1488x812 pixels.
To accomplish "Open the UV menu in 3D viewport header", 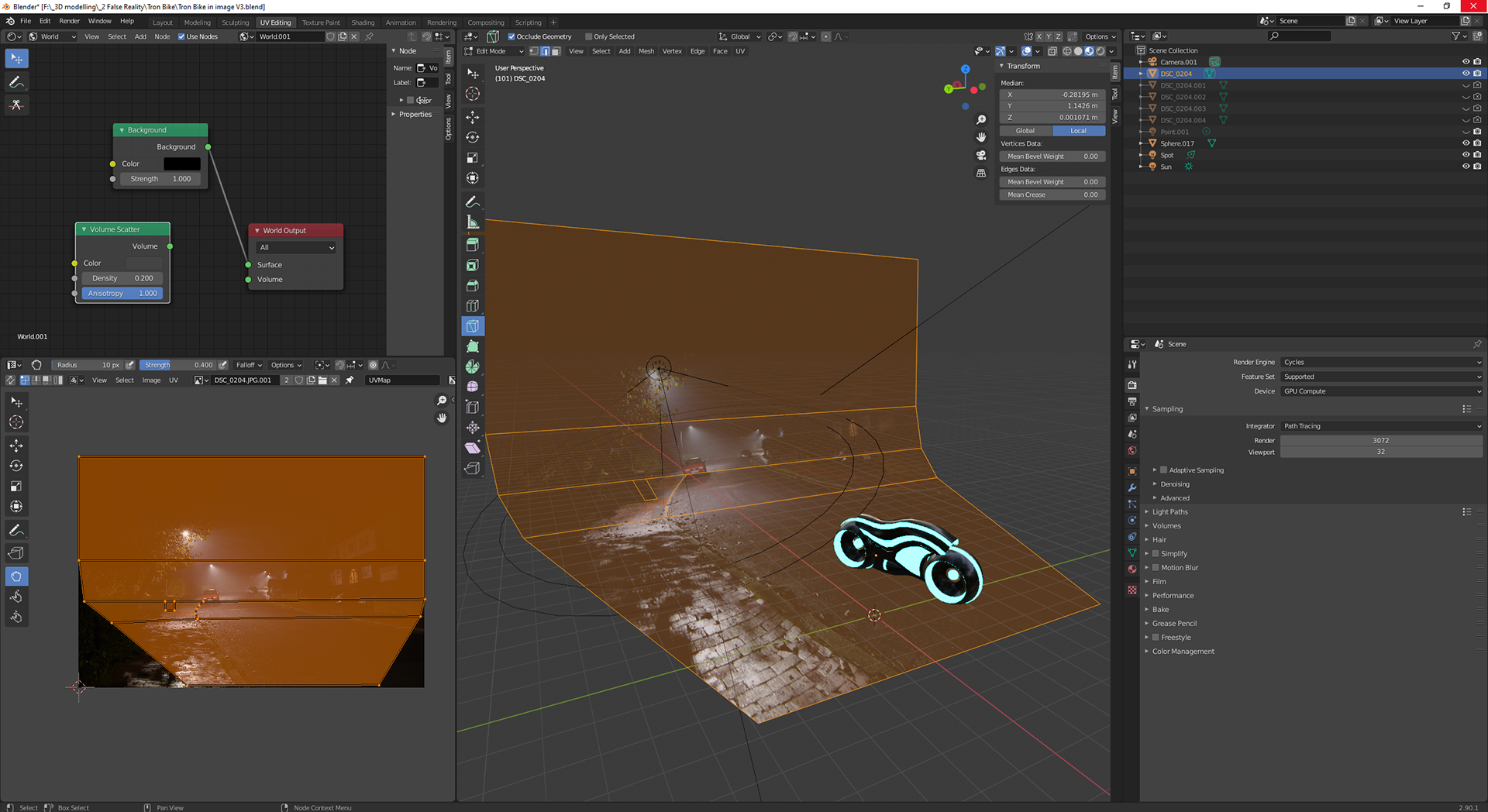I will coord(740,51).
